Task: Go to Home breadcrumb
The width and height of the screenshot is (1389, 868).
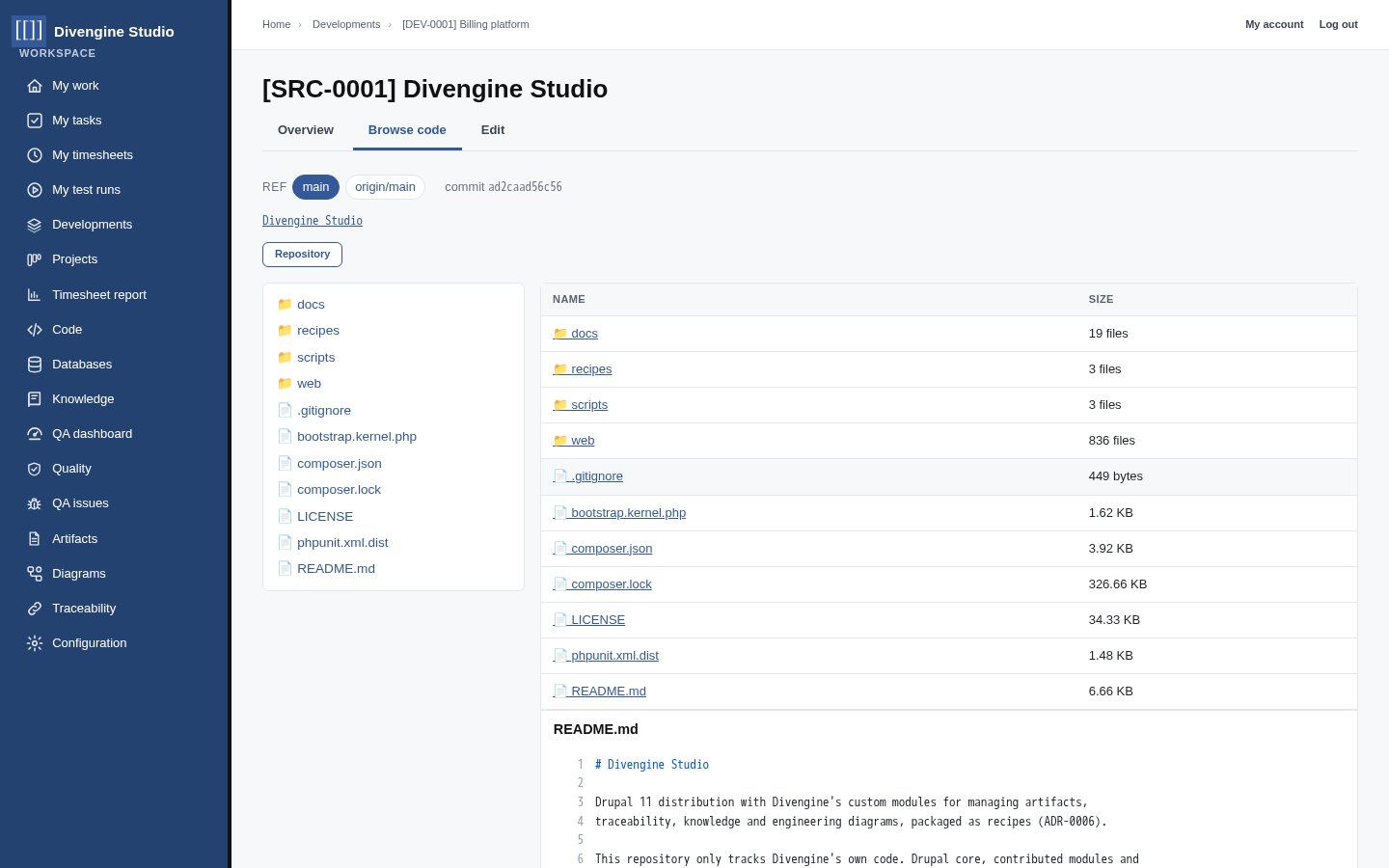Action: 276,24
